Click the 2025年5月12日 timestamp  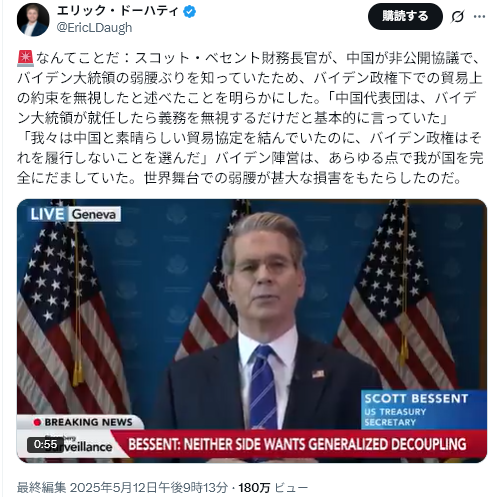(149, 487)
